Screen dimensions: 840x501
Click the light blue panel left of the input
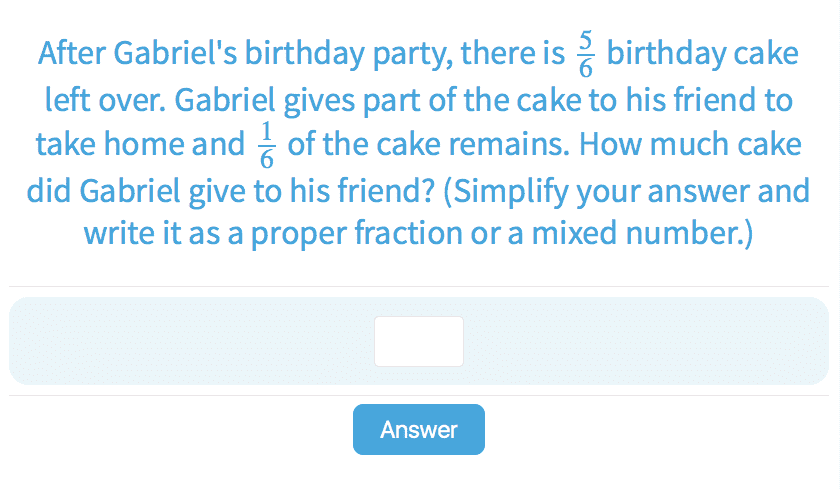(x=190, y=341)
